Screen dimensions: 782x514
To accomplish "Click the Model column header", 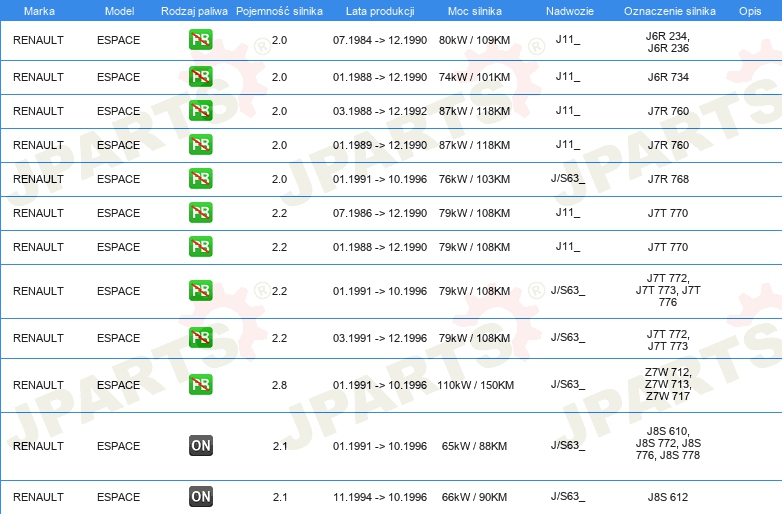I will (119, 11).
